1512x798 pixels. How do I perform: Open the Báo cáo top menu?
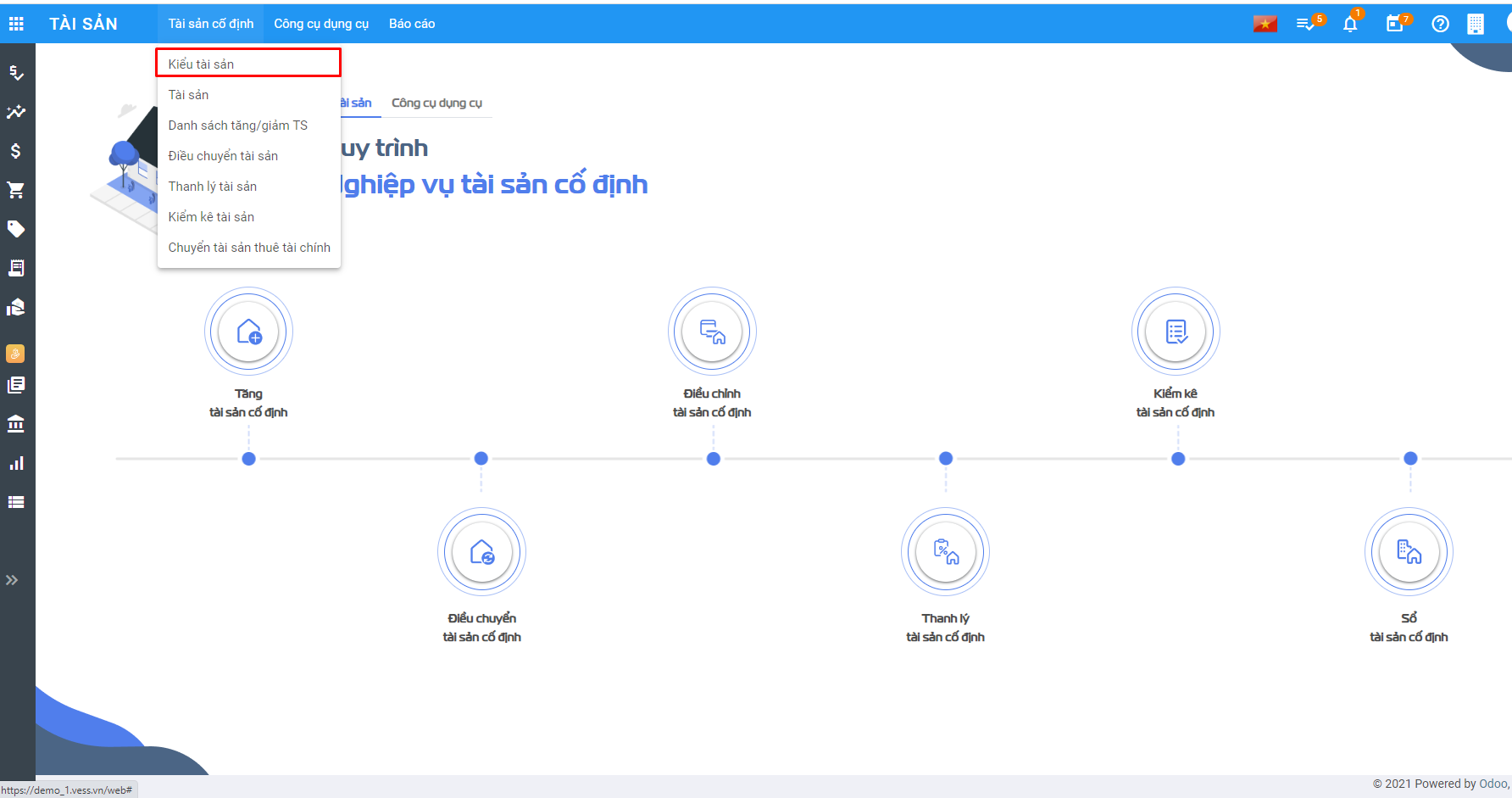(x=412, y=24)
